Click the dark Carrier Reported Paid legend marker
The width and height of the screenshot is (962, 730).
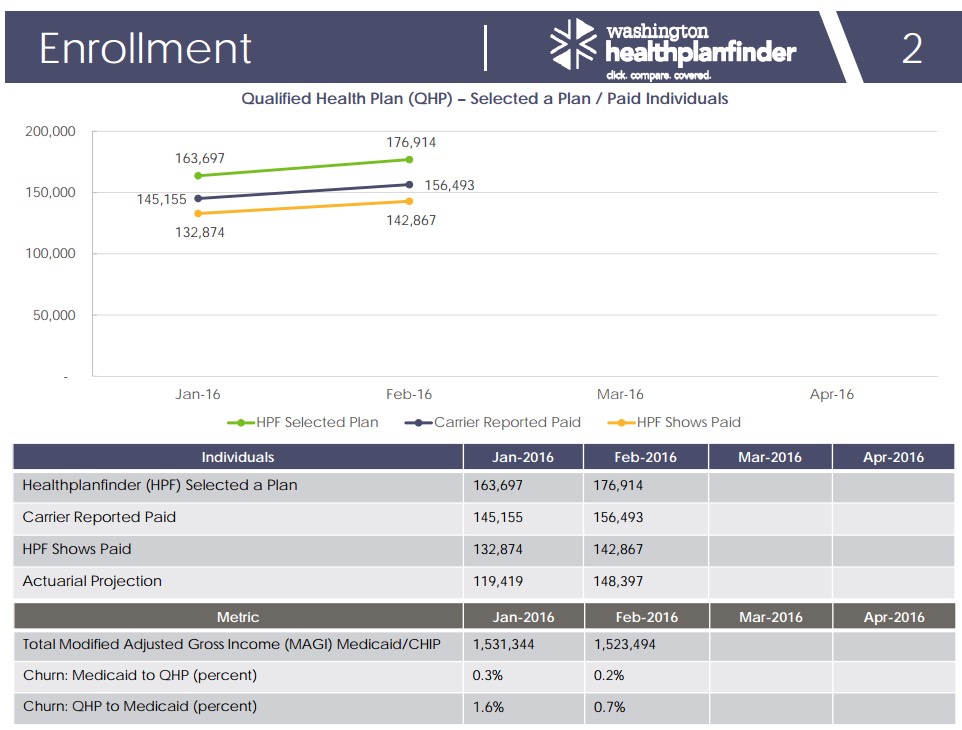[x=419, y=422]
